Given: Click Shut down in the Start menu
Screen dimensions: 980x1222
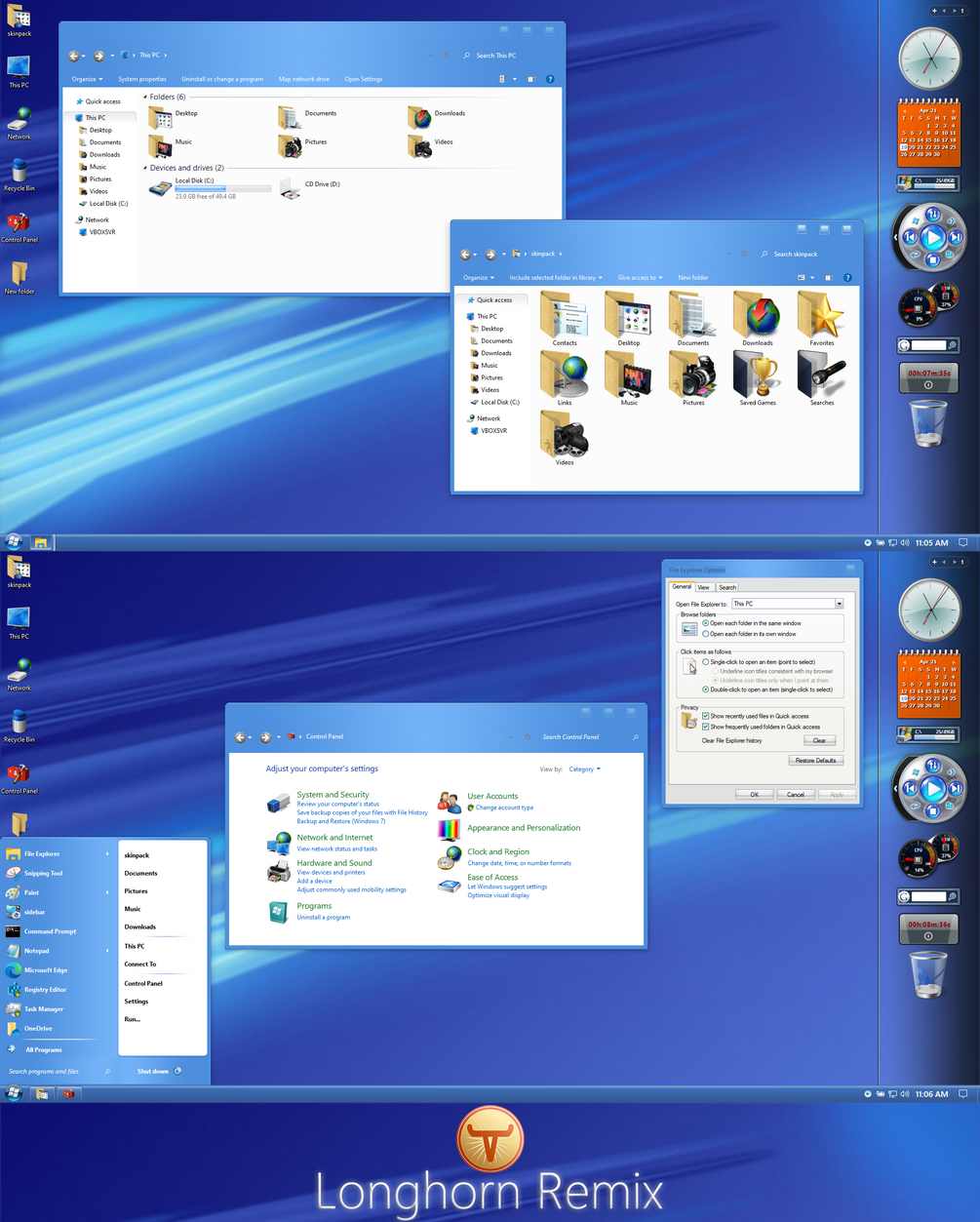Looking at the screenshot, I should [153, 1071].
